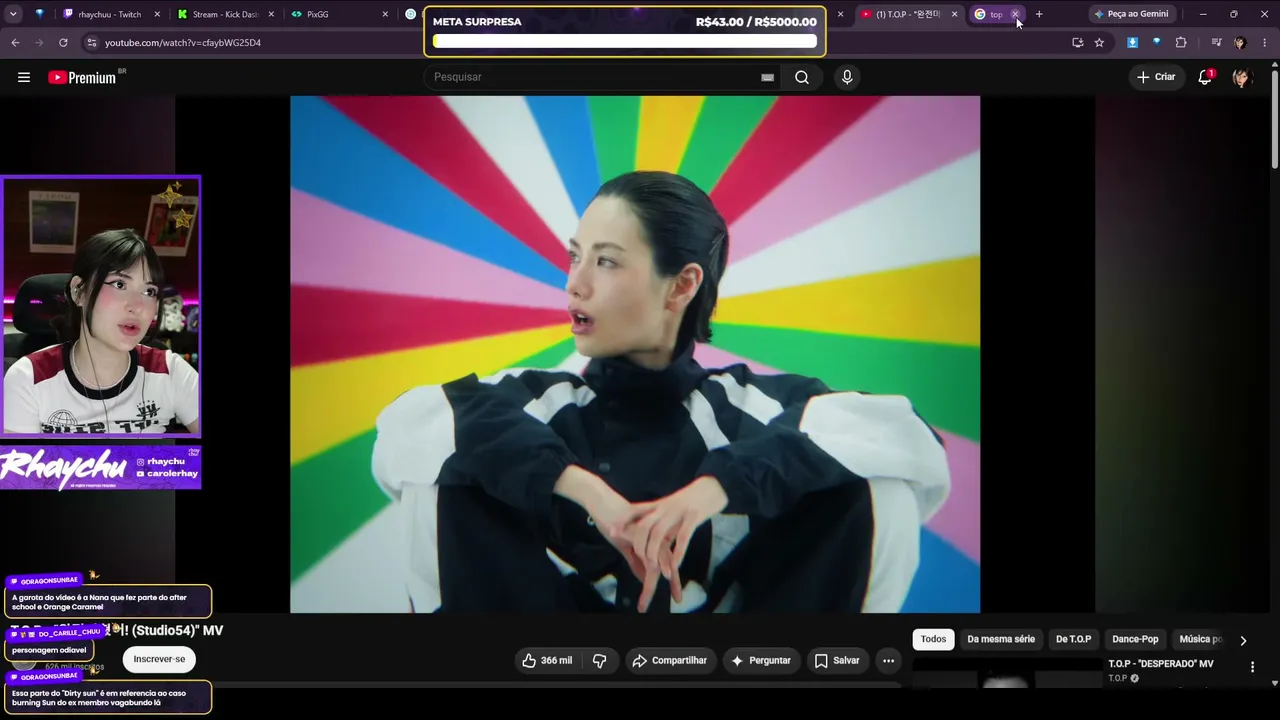
Task: Open options for the DESPERADO MV suggestion
Action: (x=1252, y=667)
